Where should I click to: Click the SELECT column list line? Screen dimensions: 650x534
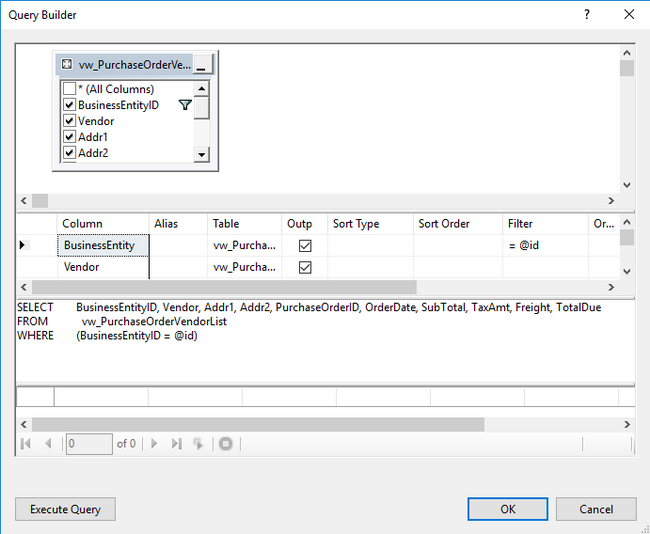309,307
